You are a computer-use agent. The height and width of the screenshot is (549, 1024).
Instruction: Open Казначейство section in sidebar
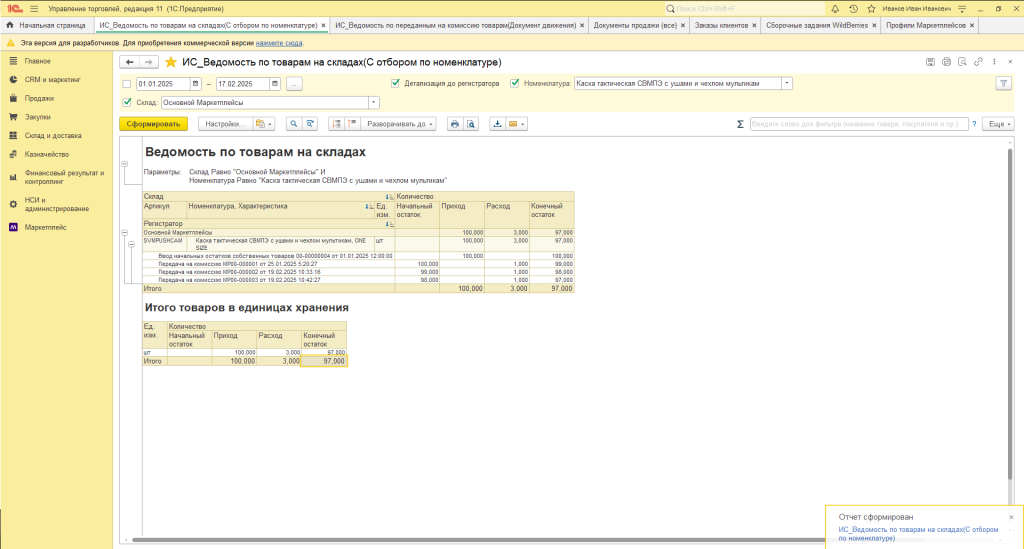[46, 155]
